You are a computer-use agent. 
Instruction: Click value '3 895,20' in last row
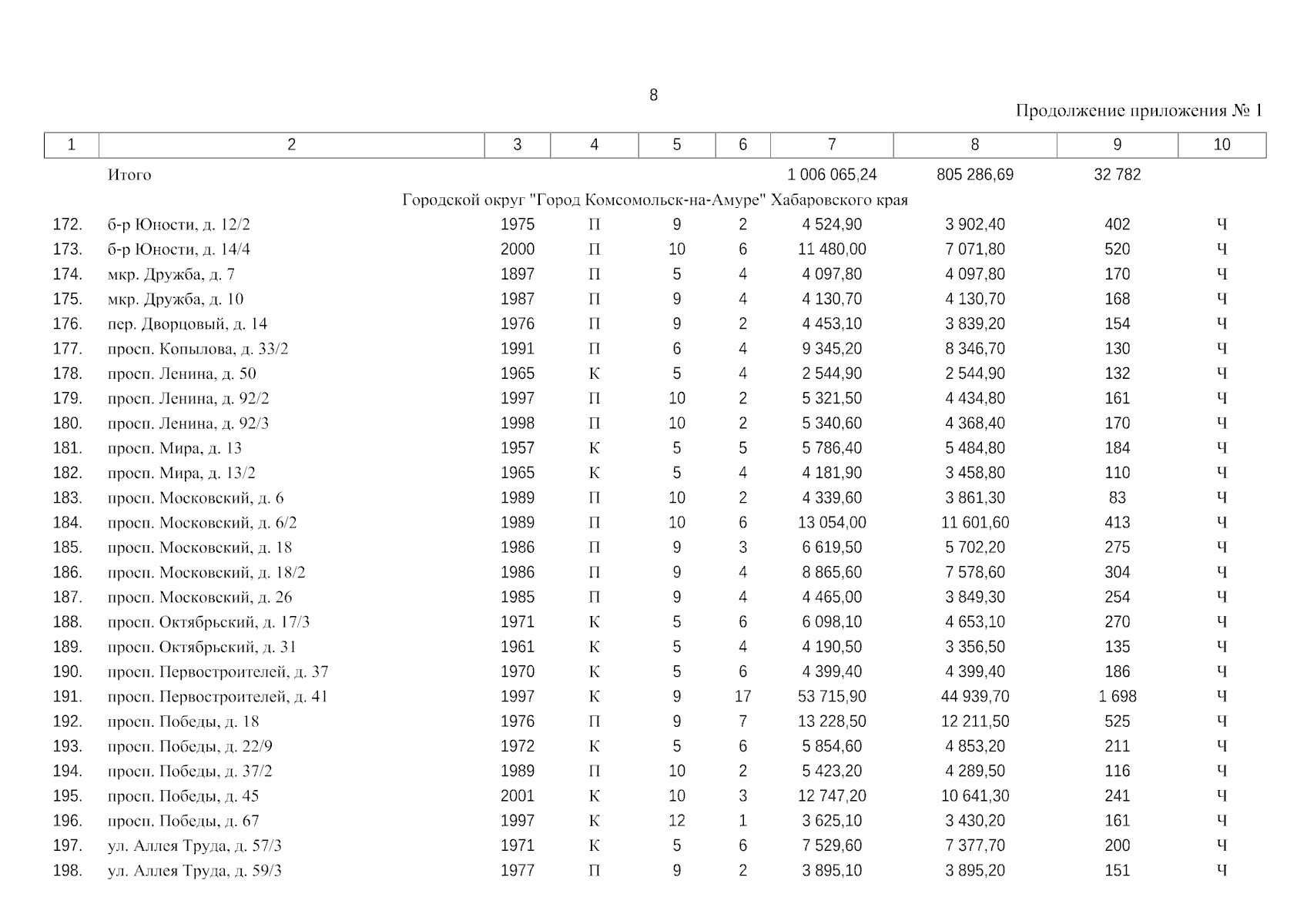click(x=975, y=871)
